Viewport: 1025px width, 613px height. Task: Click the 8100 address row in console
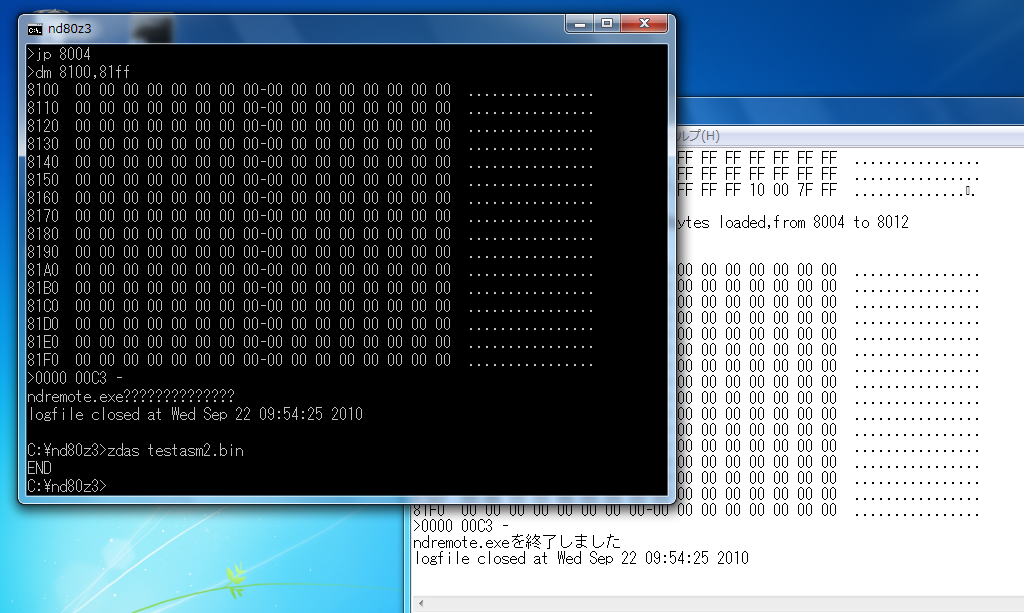click(x=240, y=90)
